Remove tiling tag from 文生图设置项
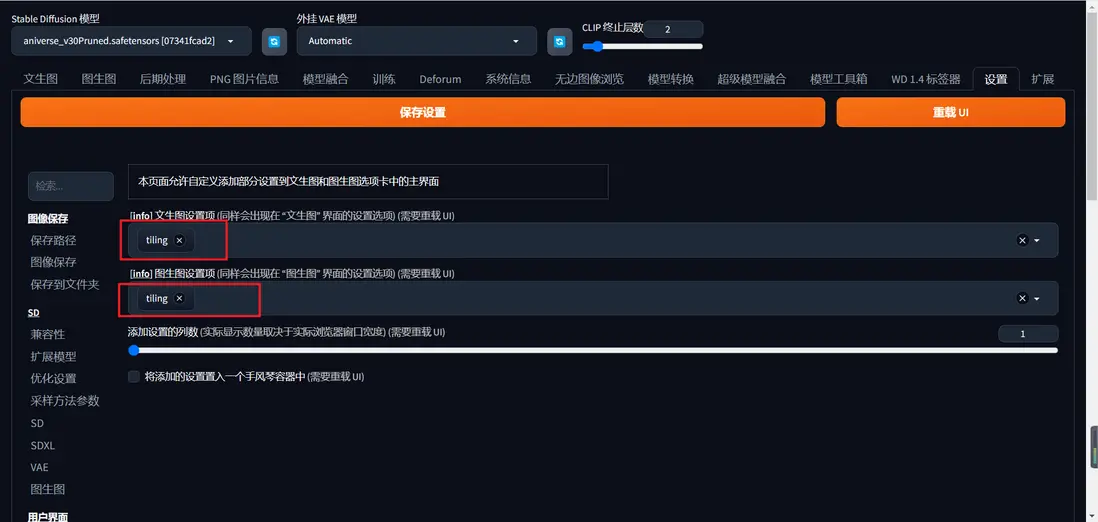Screen dimensions: 1098x522 (x=179, y=240)
